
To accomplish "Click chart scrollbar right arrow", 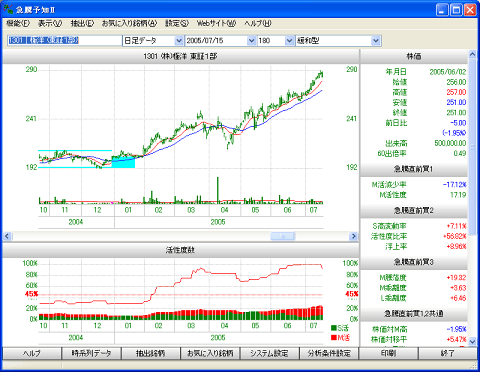I will click(x=353, y=236).
